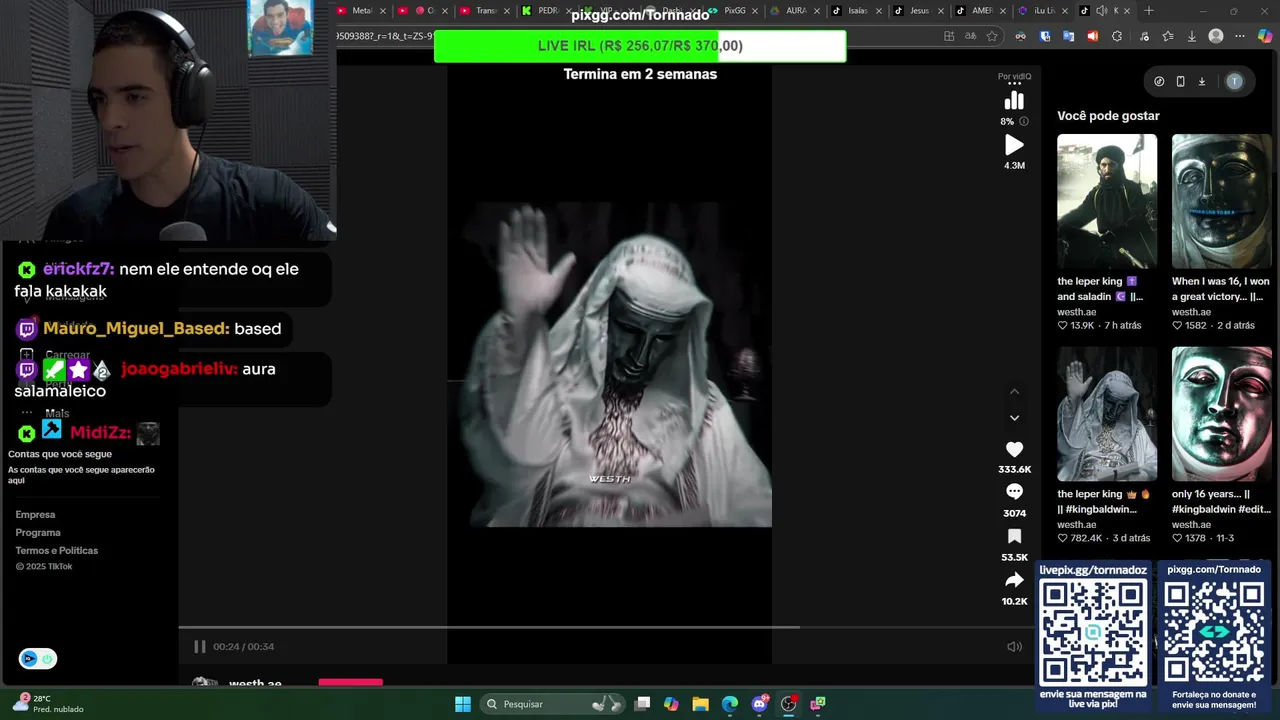Viewport: 1280px width, 720px height.
Task: Click the 'Você pode gostar' heading
Action: coord(1108,116)
